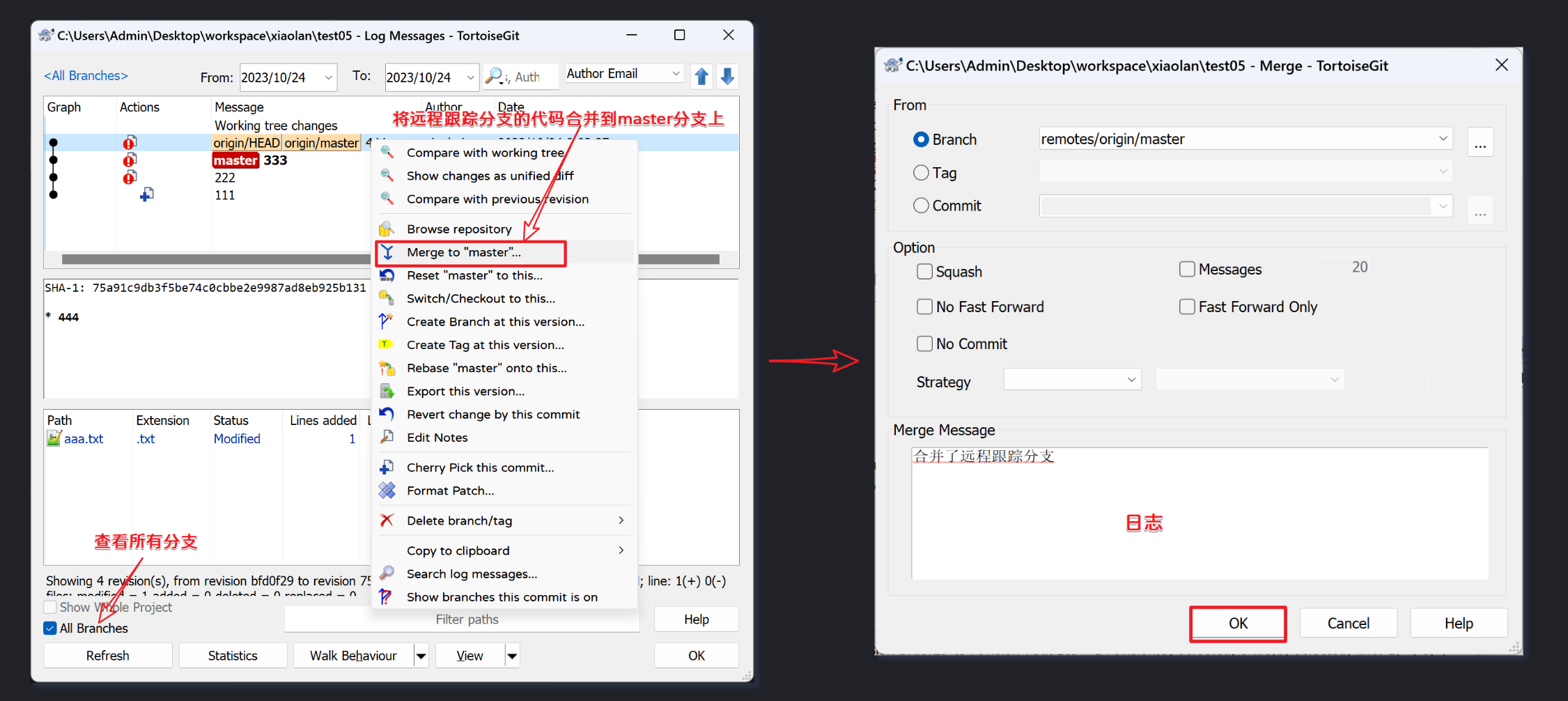The image size is (1568, 701).
Task: Click the blue down arrow in Log toolbar
Action: [x=727, y=76]
